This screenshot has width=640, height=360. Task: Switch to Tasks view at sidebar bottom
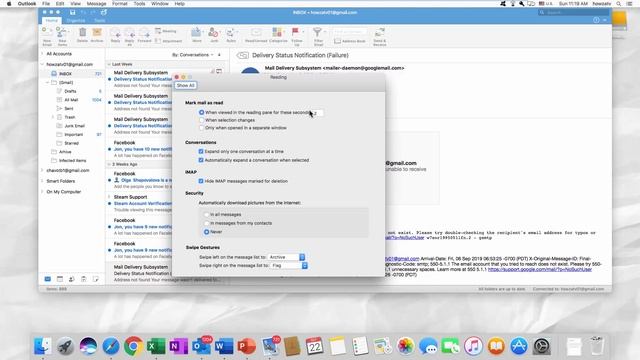coord(83,279)
